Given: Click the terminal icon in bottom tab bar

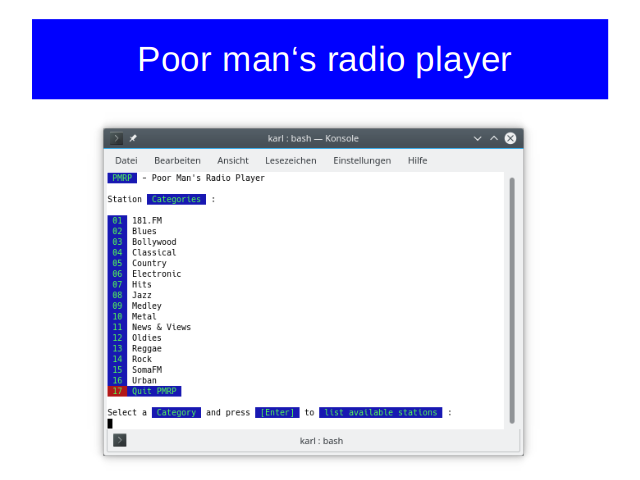Looking at the screenshot, I should [x=120, y=440].
